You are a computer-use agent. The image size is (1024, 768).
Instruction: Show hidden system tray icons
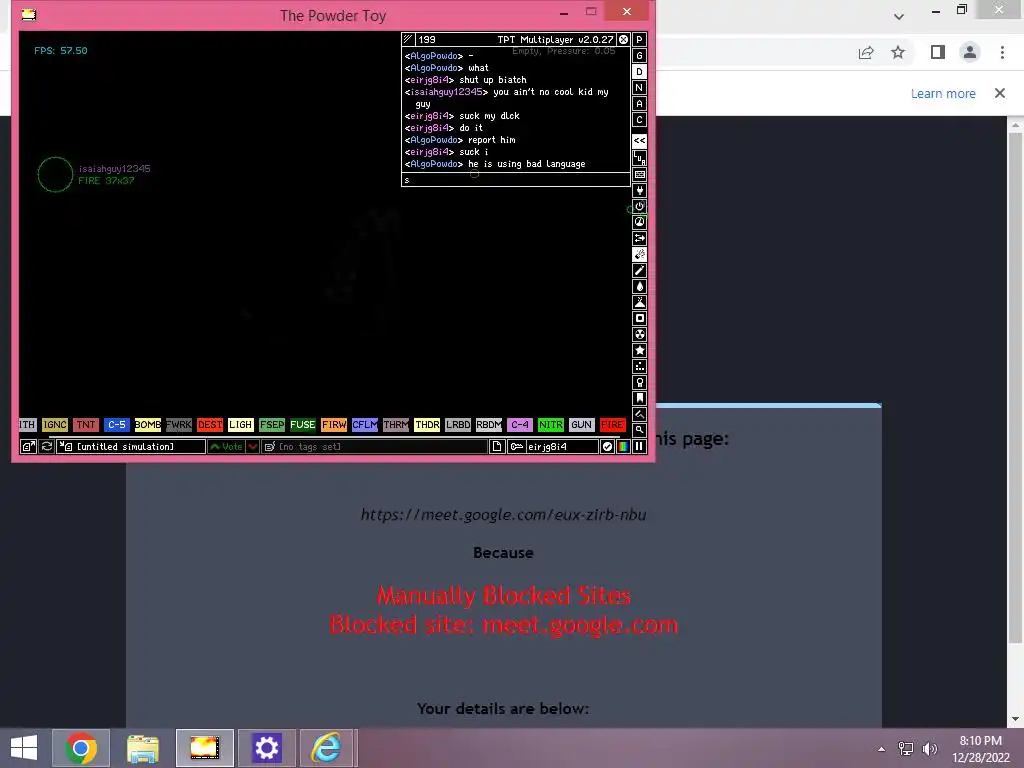coord(882,749)
